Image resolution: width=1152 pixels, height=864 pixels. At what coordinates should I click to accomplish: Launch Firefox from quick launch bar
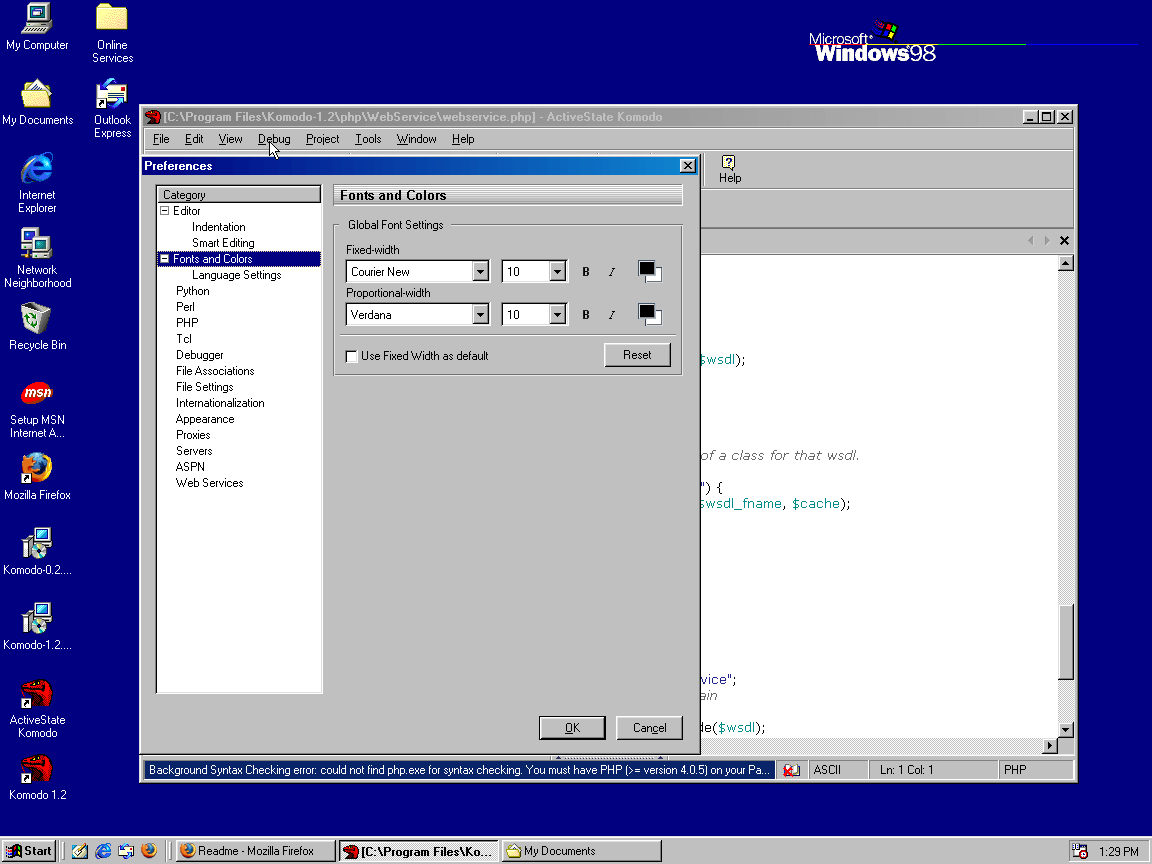coord(149,851)
